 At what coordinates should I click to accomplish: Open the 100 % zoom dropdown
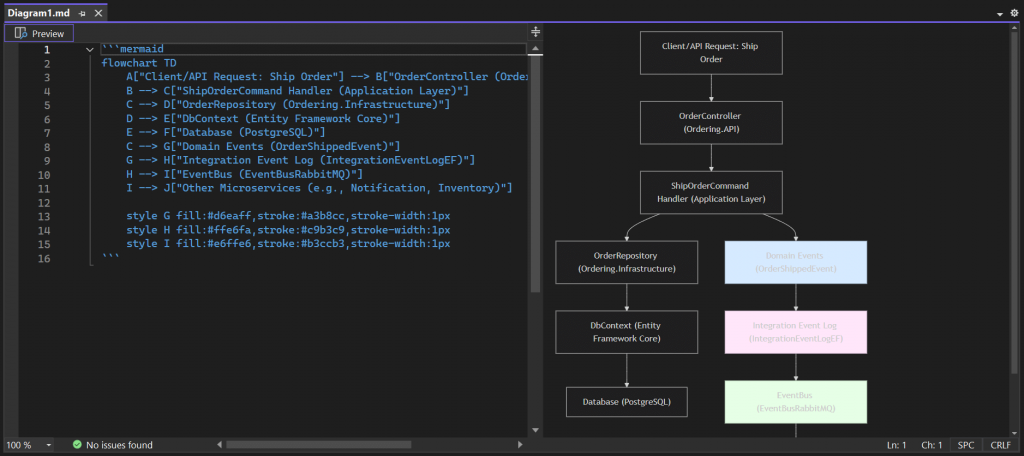point(49,445)
